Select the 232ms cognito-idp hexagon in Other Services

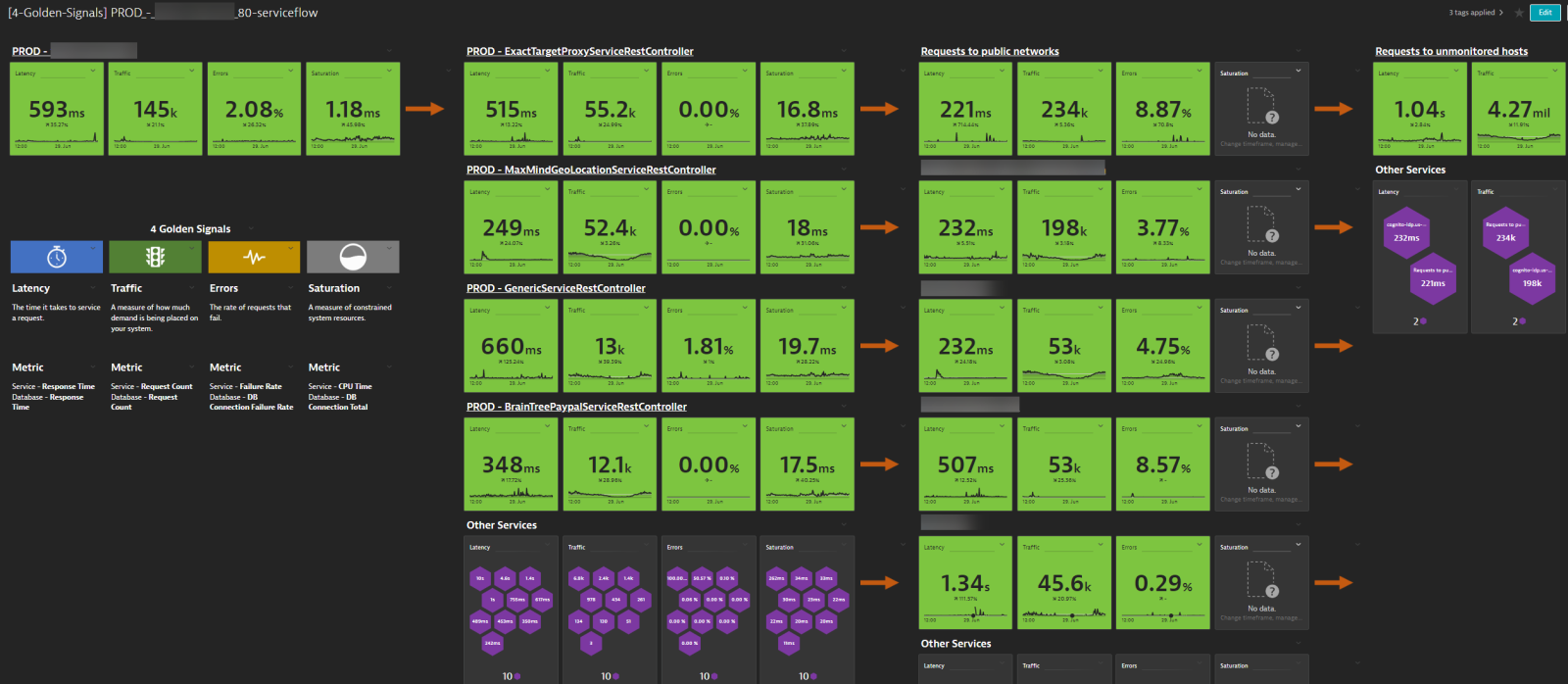pos(1406,232)
